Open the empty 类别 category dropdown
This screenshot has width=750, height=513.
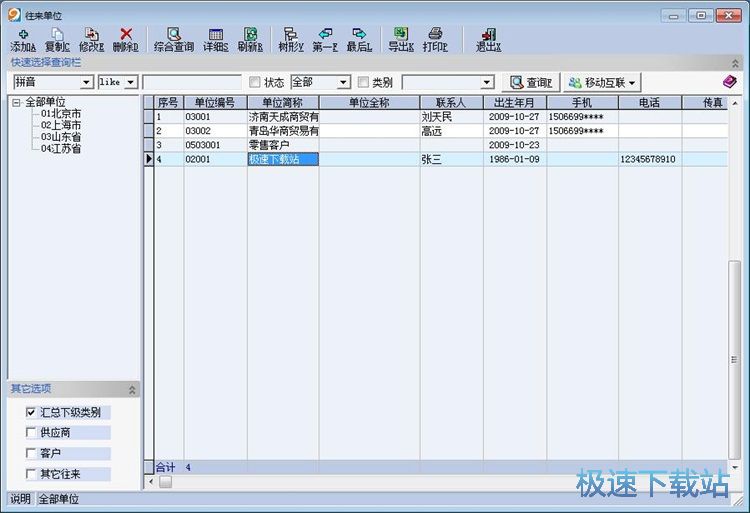pos(487,83)
